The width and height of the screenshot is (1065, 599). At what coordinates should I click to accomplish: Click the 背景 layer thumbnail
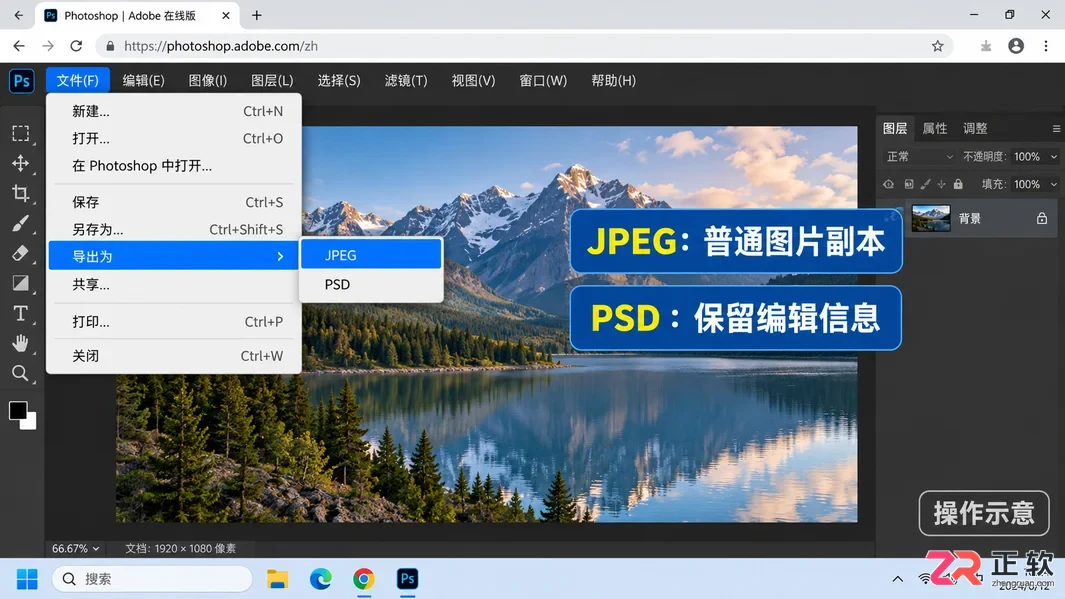(x=931, y=219)
